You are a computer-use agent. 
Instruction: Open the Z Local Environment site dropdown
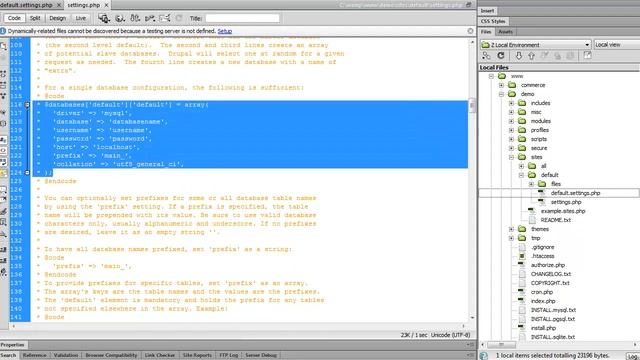(x=536, y=44)
